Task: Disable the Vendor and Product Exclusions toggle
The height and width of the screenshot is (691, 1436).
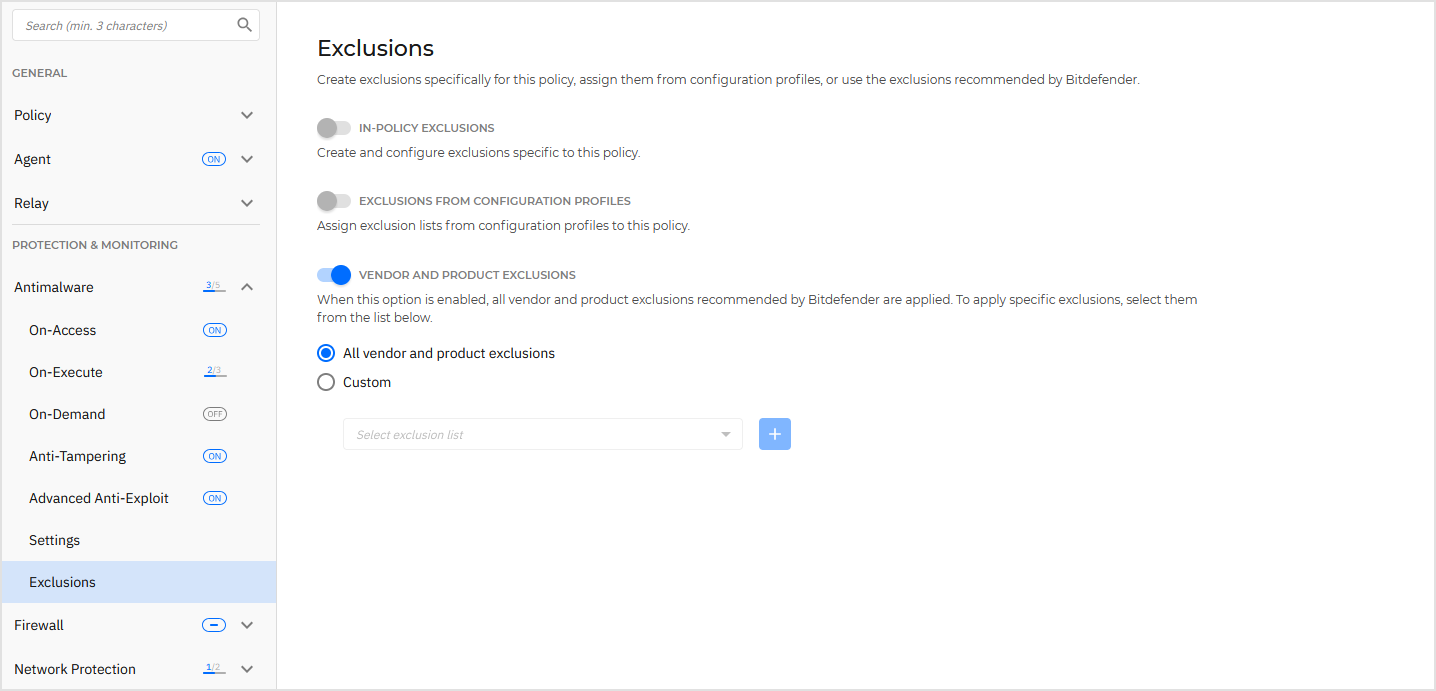Action: [x=334, y=274]
